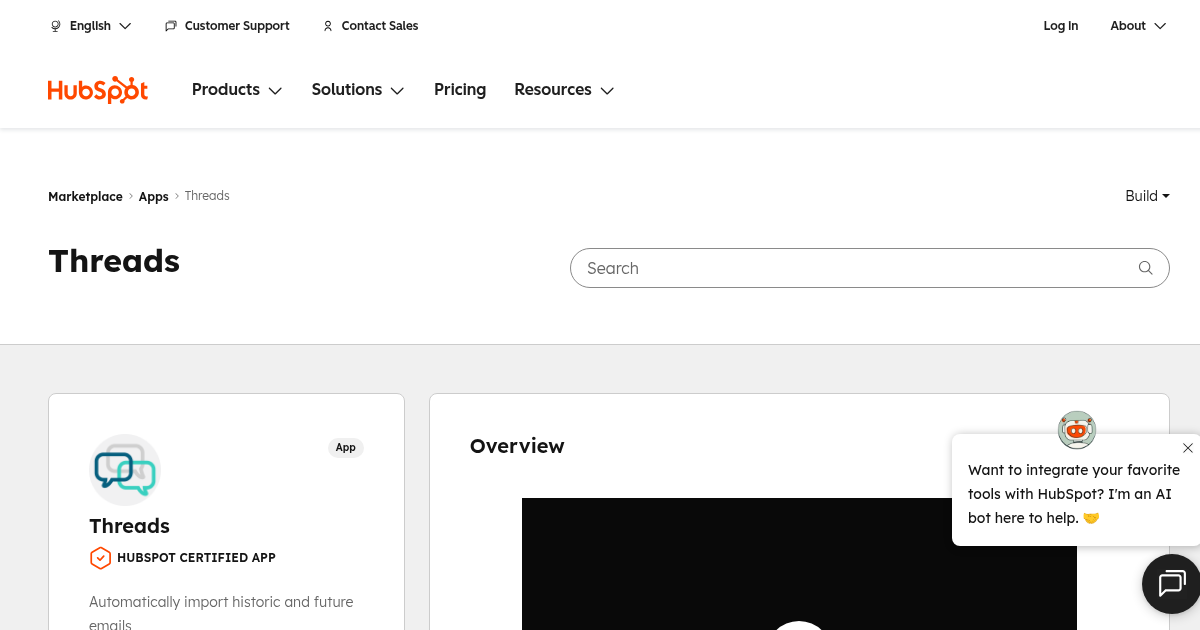
Task: Close the AI bot message popup
Action: [1187, 448]
